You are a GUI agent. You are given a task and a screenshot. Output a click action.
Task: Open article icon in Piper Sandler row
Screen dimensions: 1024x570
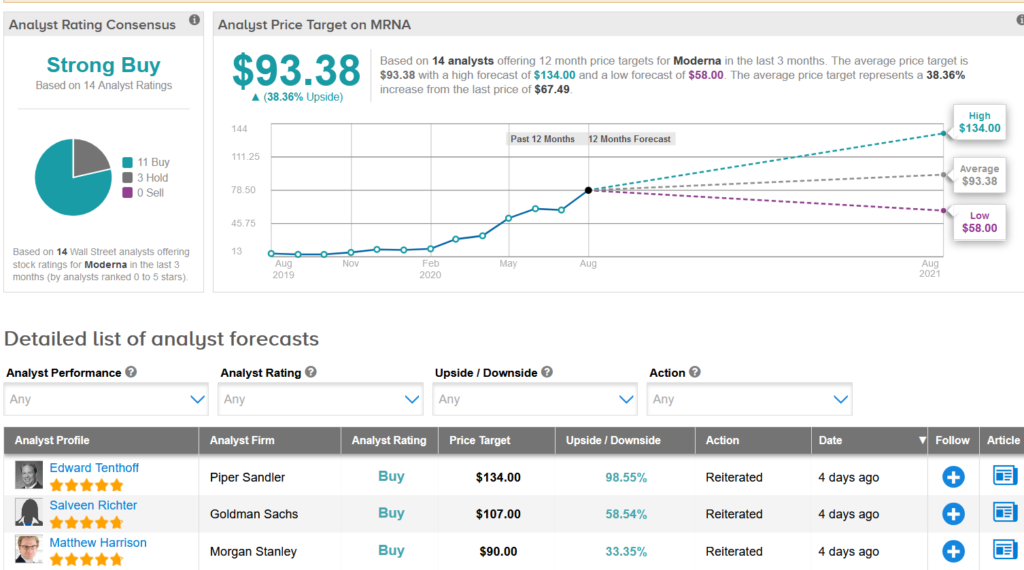(x=1004, y=475)
